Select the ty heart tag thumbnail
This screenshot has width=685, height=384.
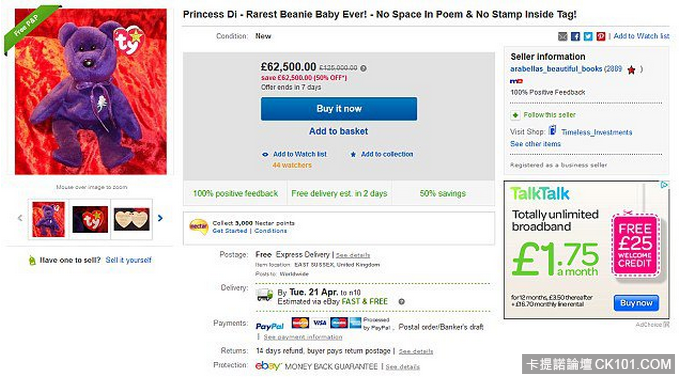[x=90, y=219]
